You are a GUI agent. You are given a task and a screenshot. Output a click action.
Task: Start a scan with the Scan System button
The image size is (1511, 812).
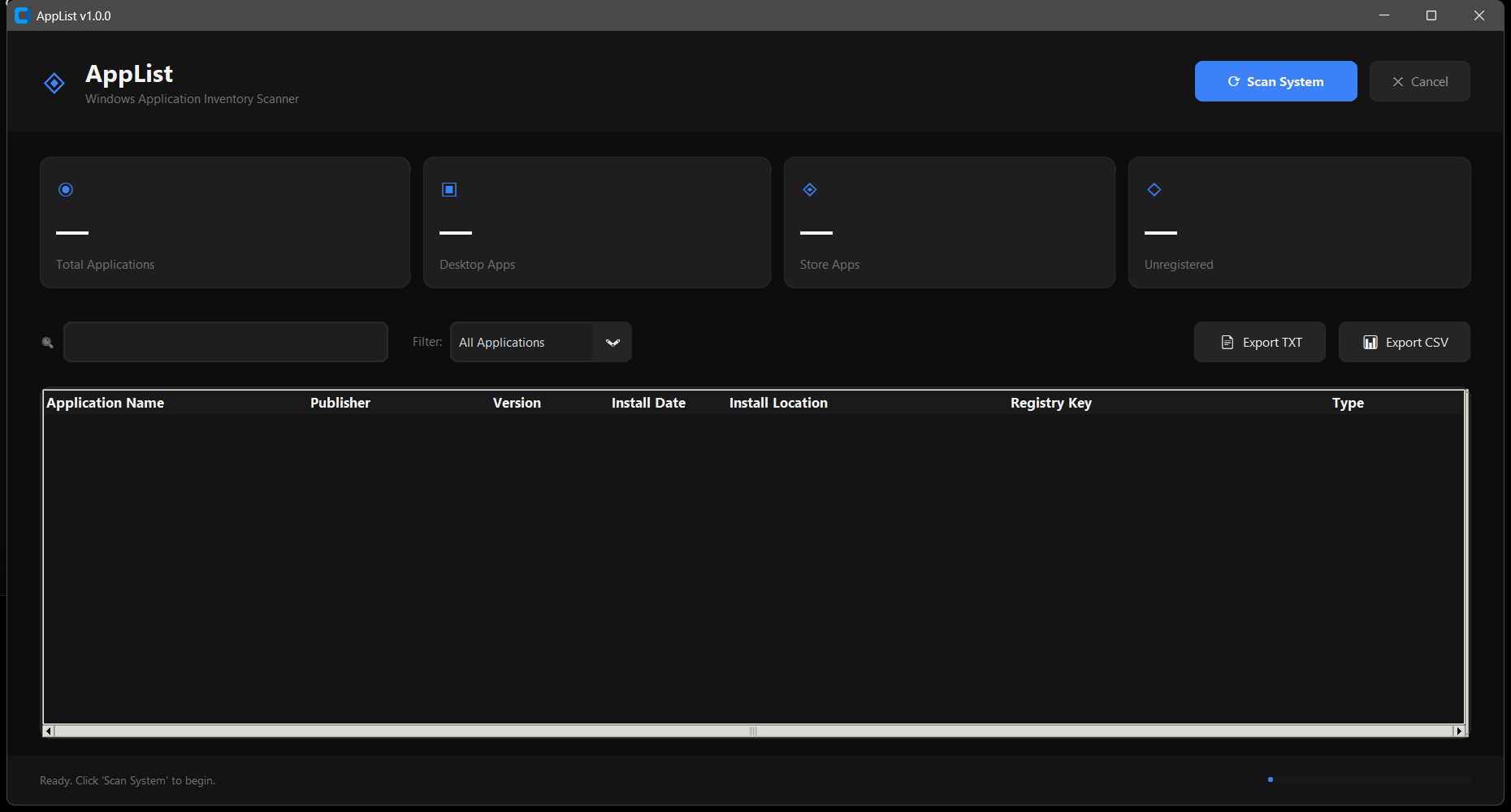click(1275, 81)
